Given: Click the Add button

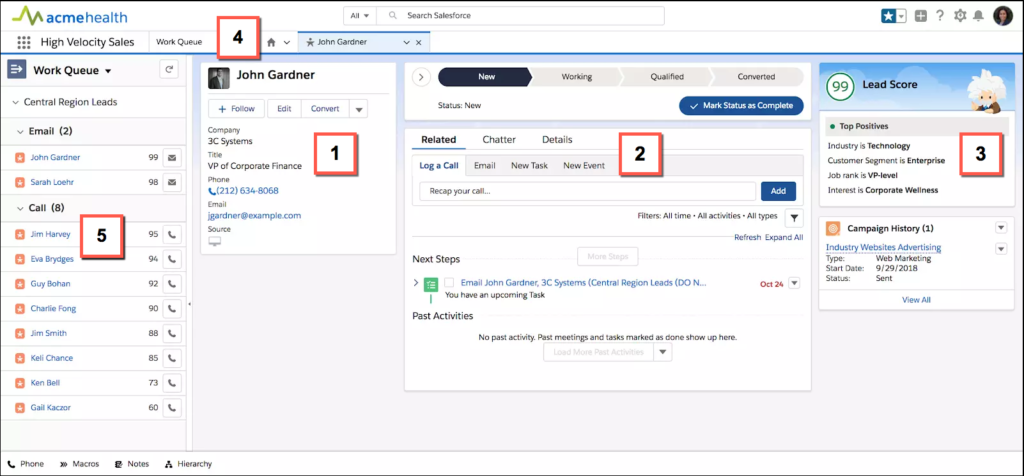Looking at the screenshot, I should coord(778,191).
